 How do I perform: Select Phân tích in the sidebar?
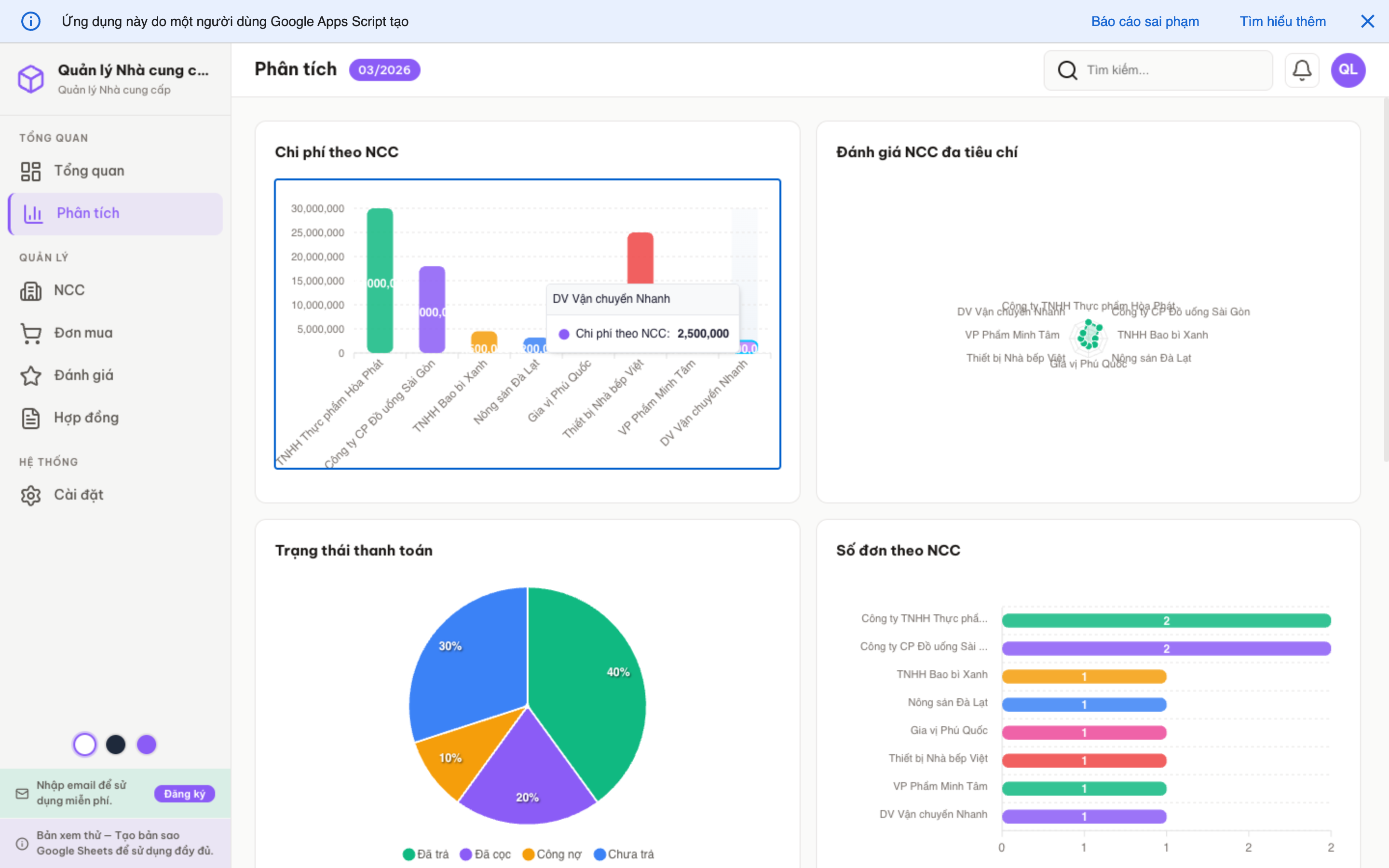pyautogui.click(x=88, y=213)
